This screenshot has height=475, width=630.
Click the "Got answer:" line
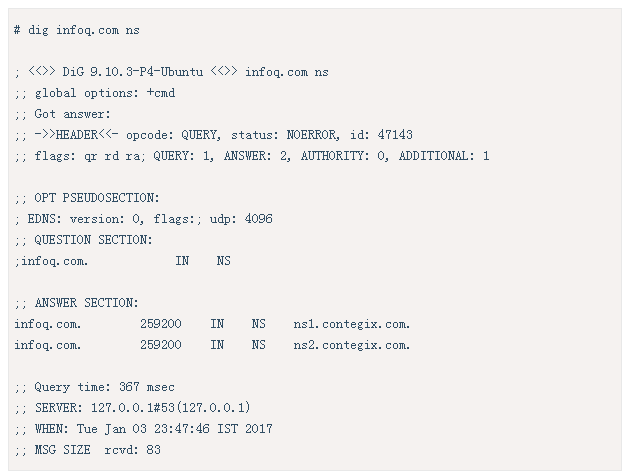(62, 114)
